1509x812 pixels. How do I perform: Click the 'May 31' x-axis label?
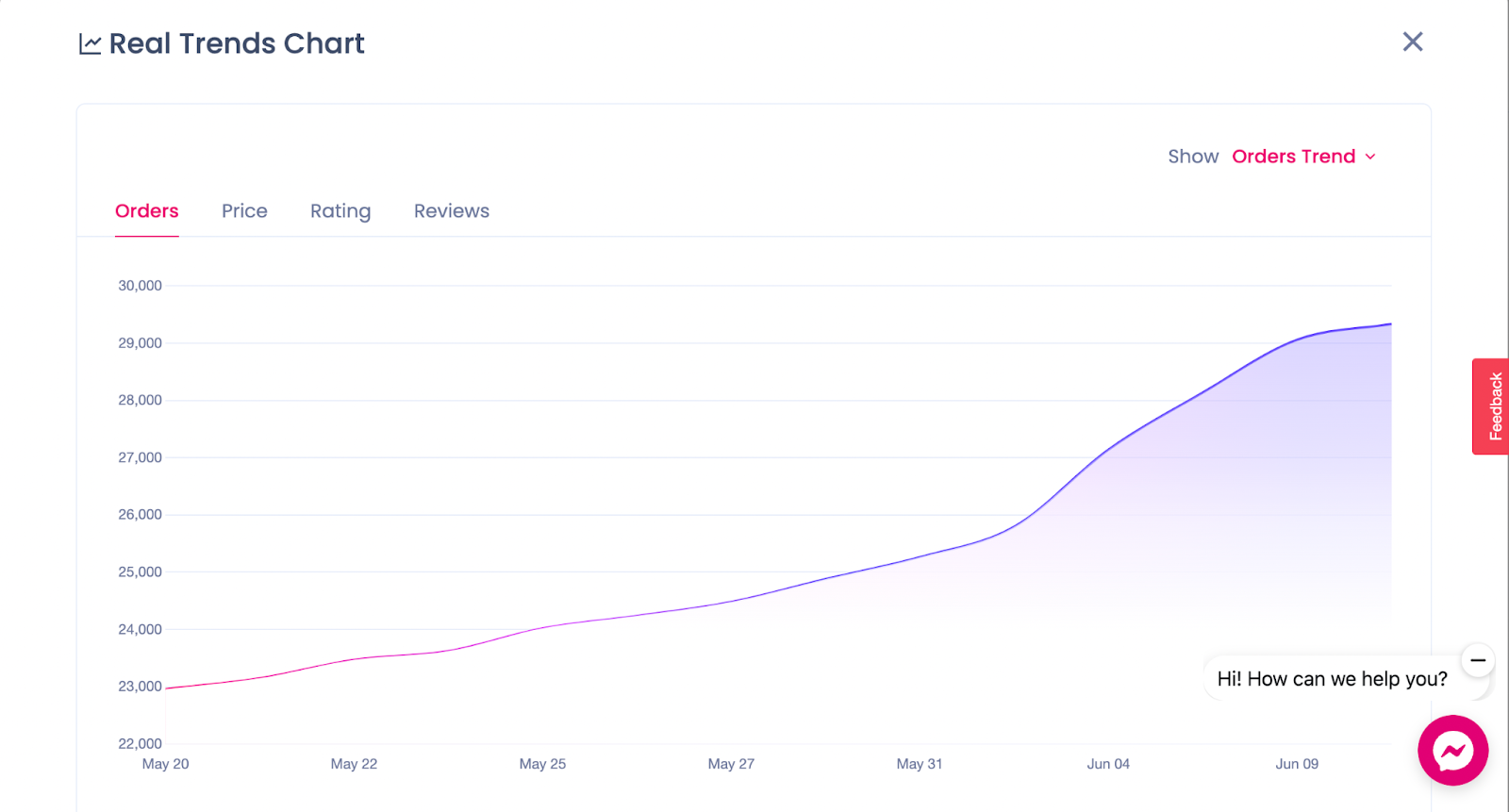[x=920, y=764]
